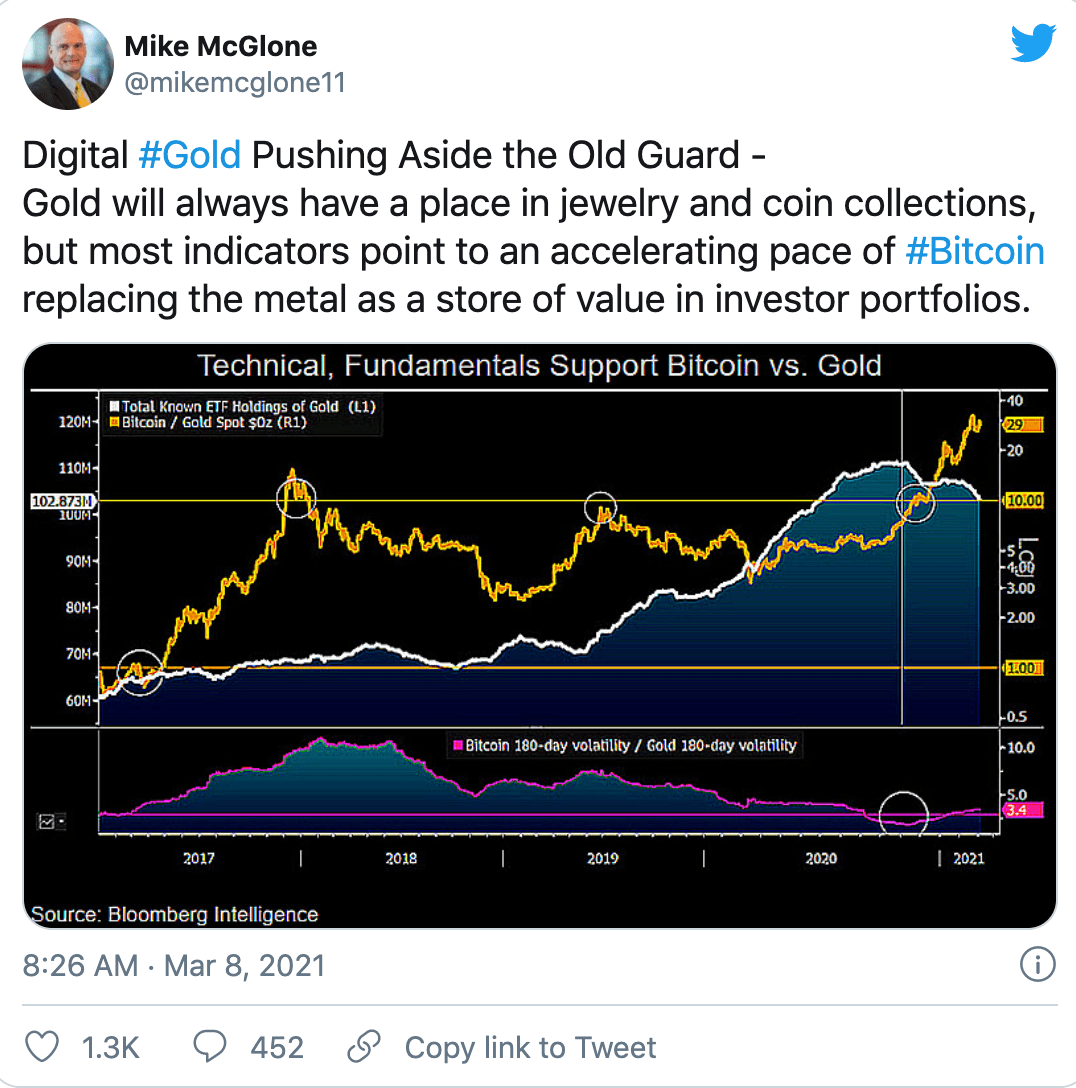The image size is (1076, 1088).
Task: Click the Twitter bird logo
Action: 1033,45
